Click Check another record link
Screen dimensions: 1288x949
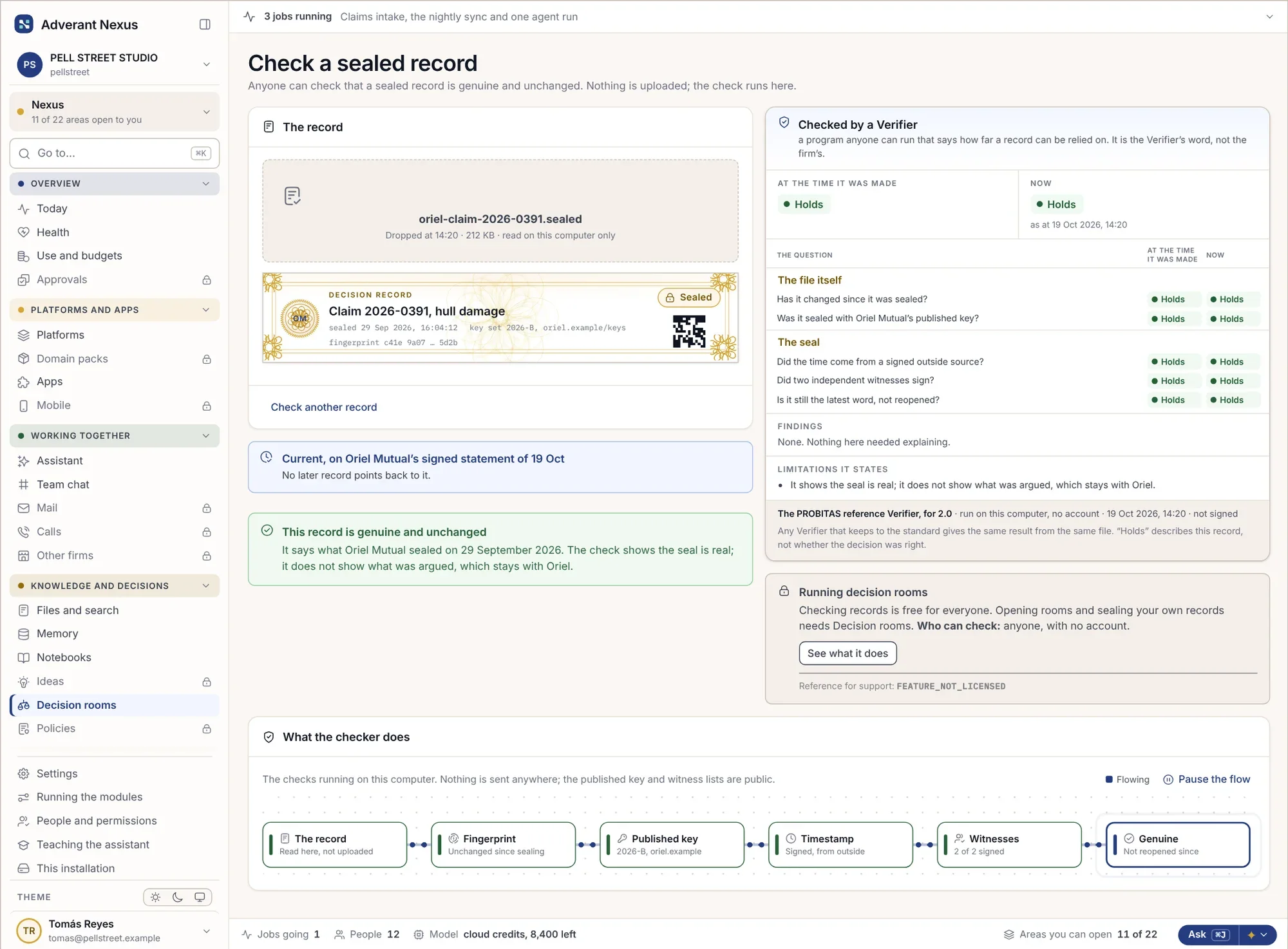point(324,407)
